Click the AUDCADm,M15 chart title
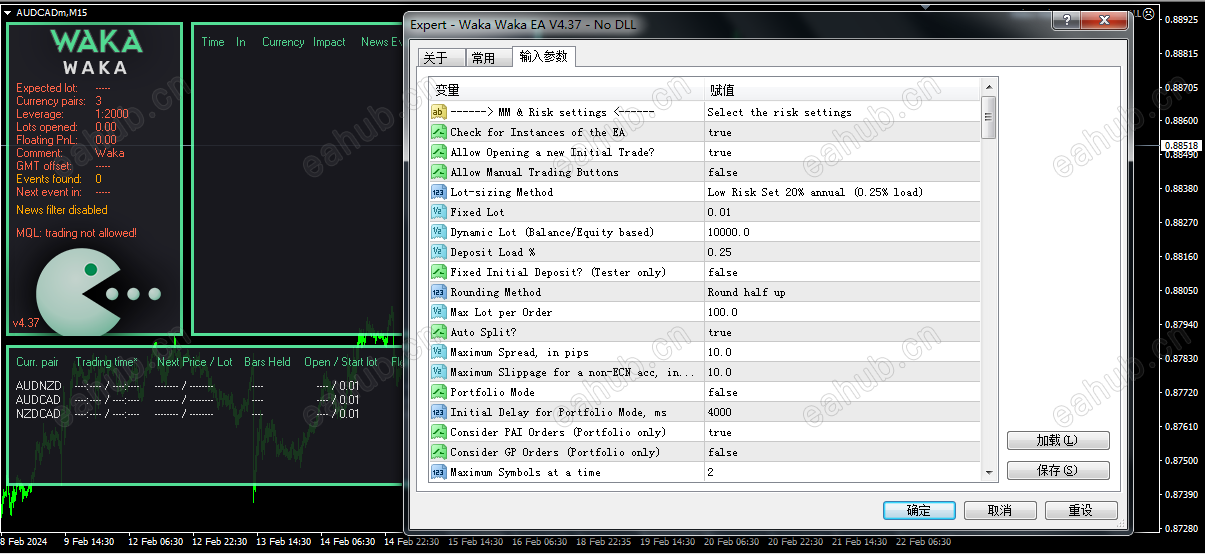 coord(51,11)
